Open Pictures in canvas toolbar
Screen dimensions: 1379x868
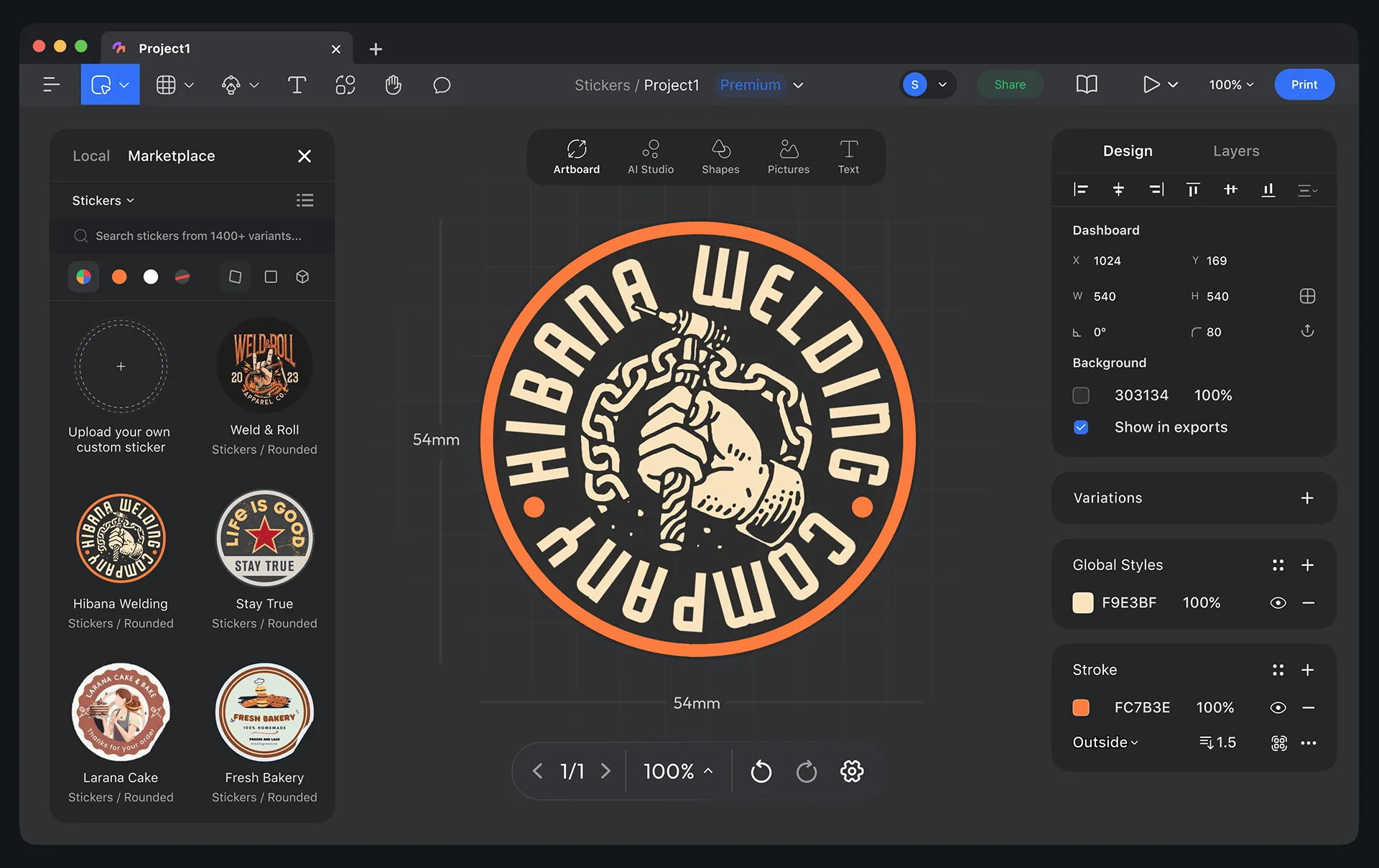[789, 157]
